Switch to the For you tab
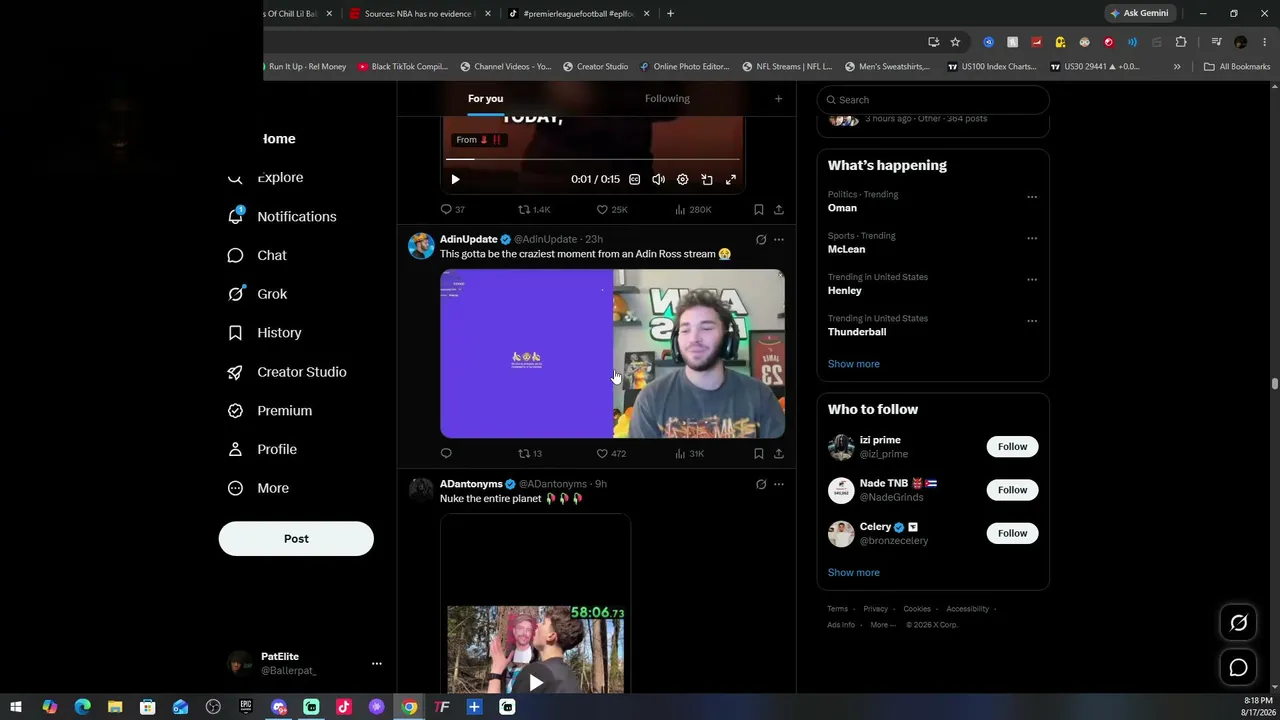 pos(486,99)
